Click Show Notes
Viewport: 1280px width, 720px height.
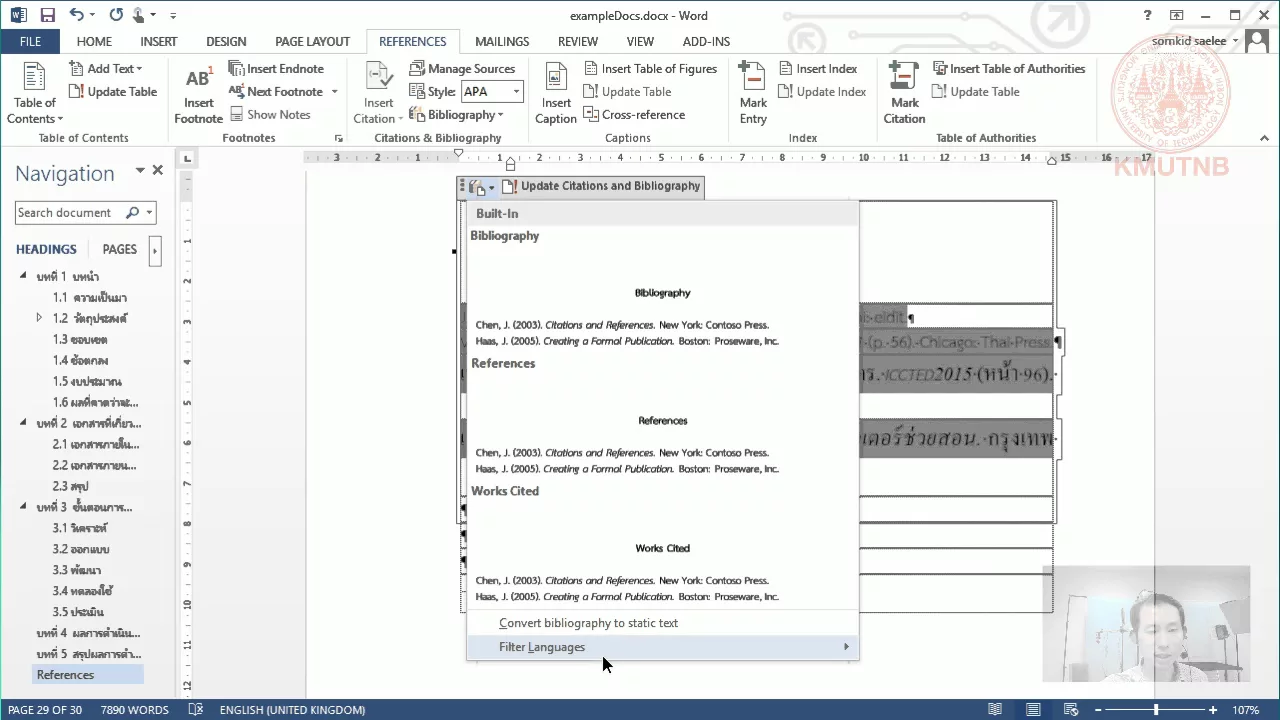[x=270, y=115]
